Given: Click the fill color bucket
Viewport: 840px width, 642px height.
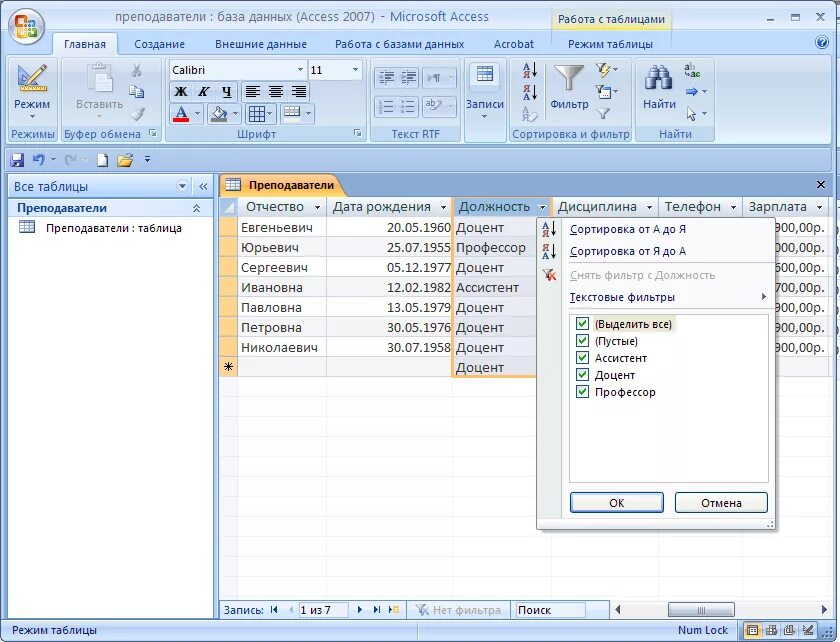Looking at the screenshot, I should [x=219, y=114].
